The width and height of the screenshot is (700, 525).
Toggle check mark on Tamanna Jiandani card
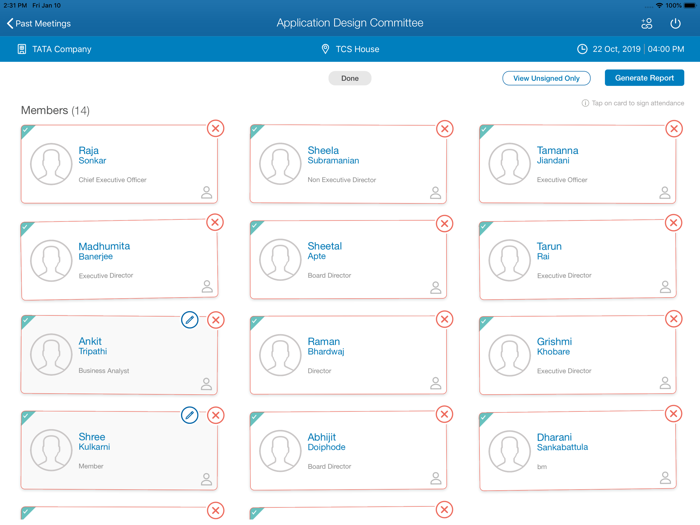coord(485,131)
